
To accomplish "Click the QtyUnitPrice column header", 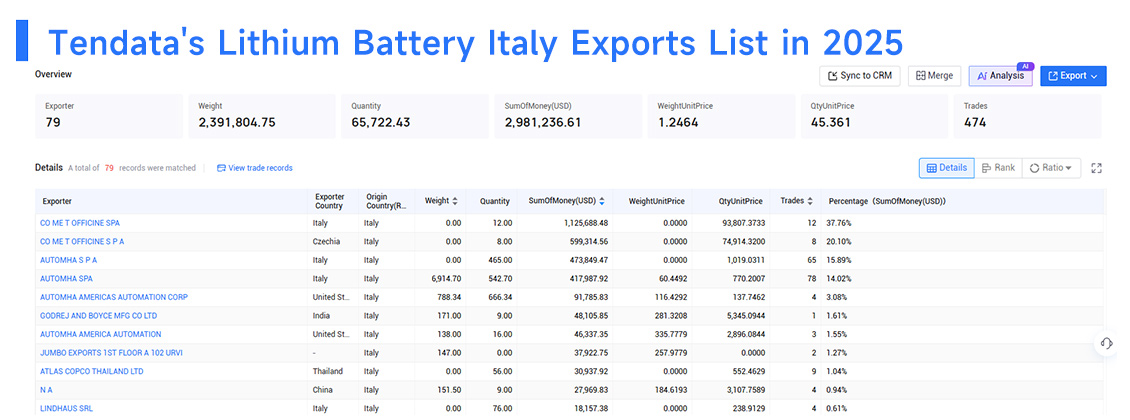I will [x=740, y=201].
